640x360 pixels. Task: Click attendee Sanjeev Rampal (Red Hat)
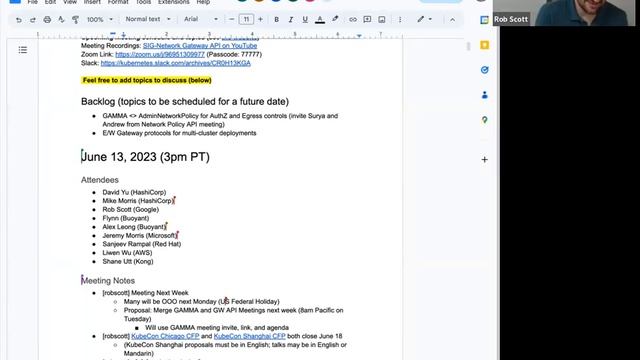142,244
